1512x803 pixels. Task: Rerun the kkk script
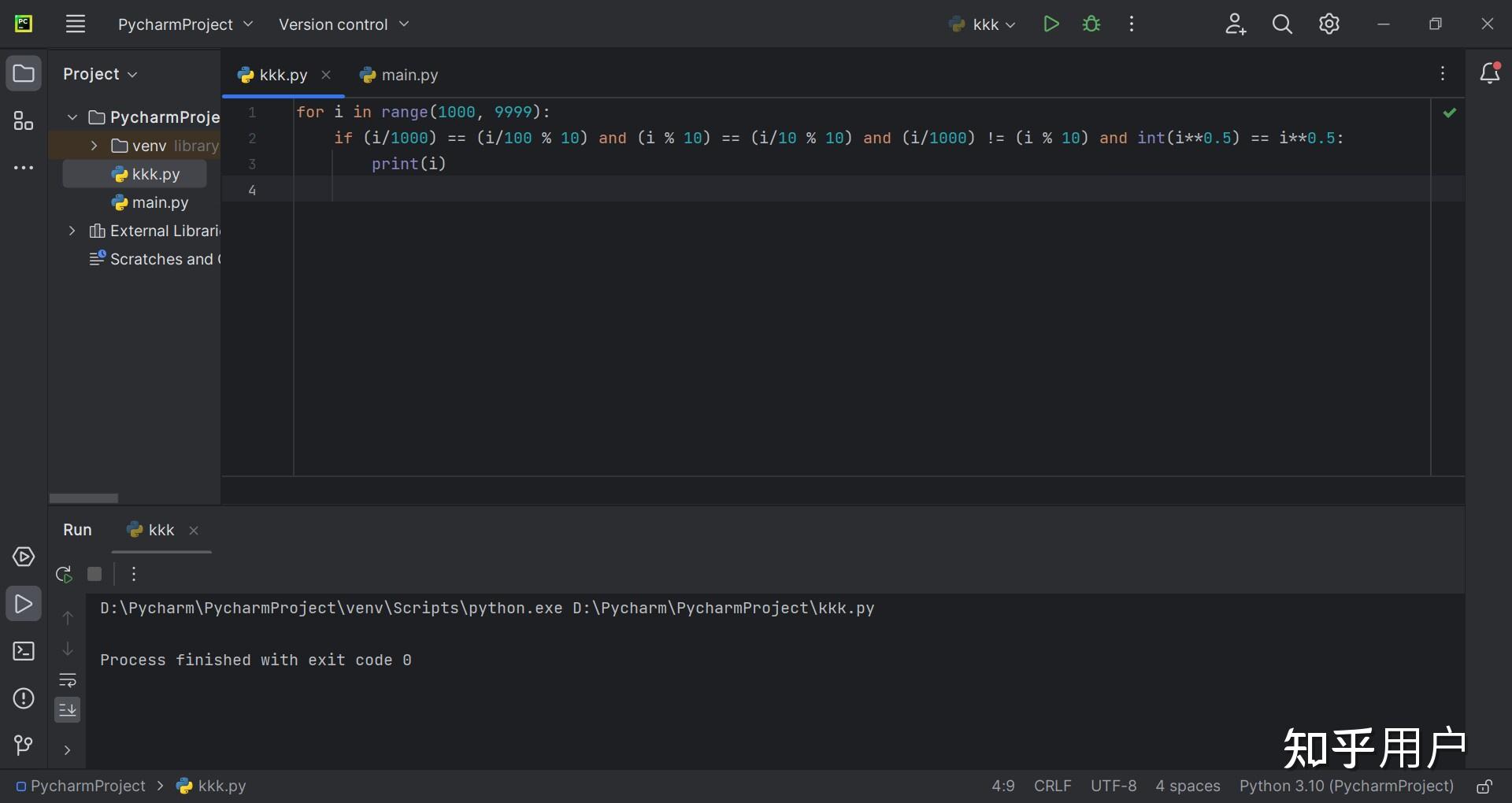point(65,574)
